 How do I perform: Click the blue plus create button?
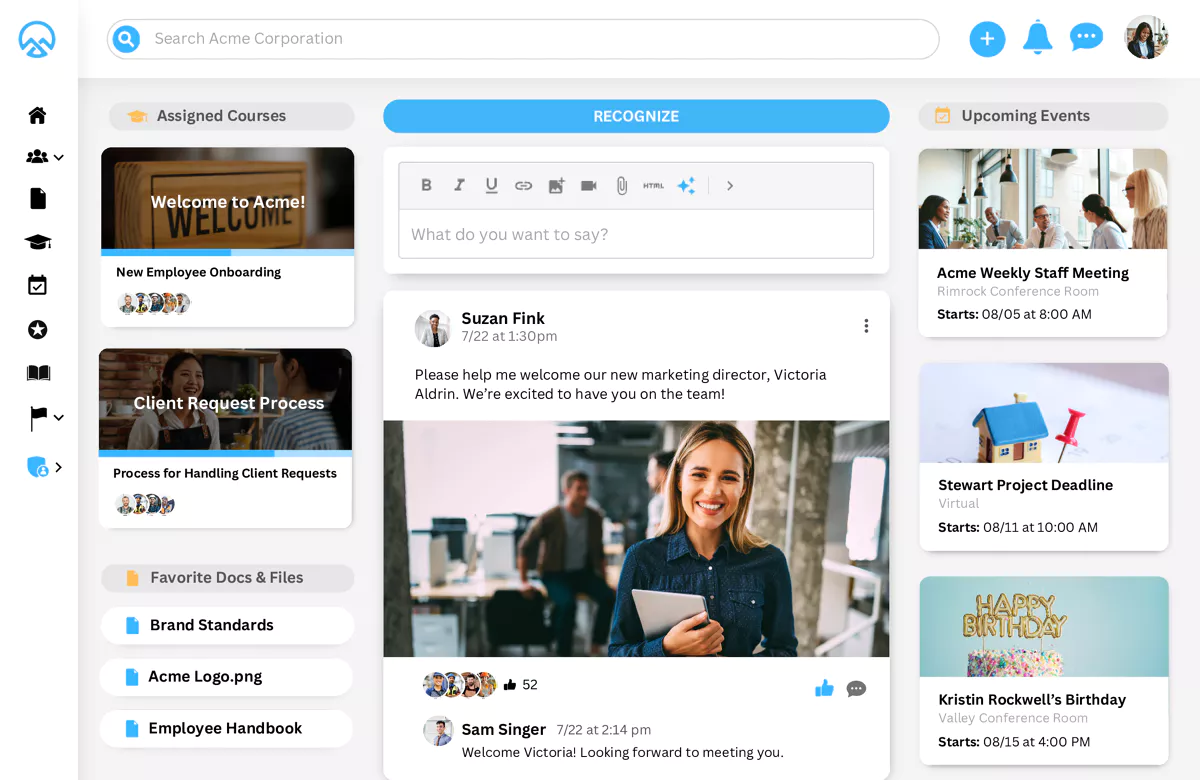987,39
